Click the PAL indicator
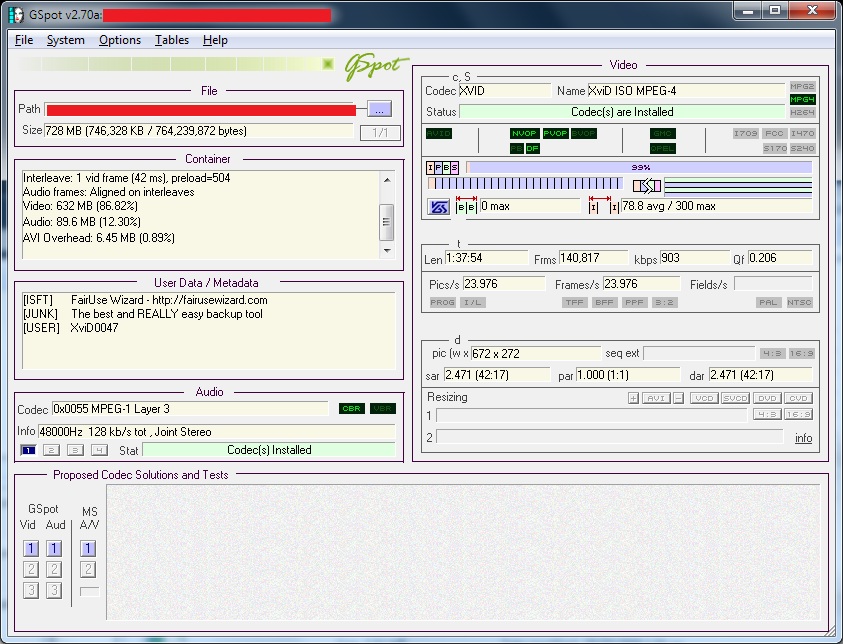 [768, 303]
